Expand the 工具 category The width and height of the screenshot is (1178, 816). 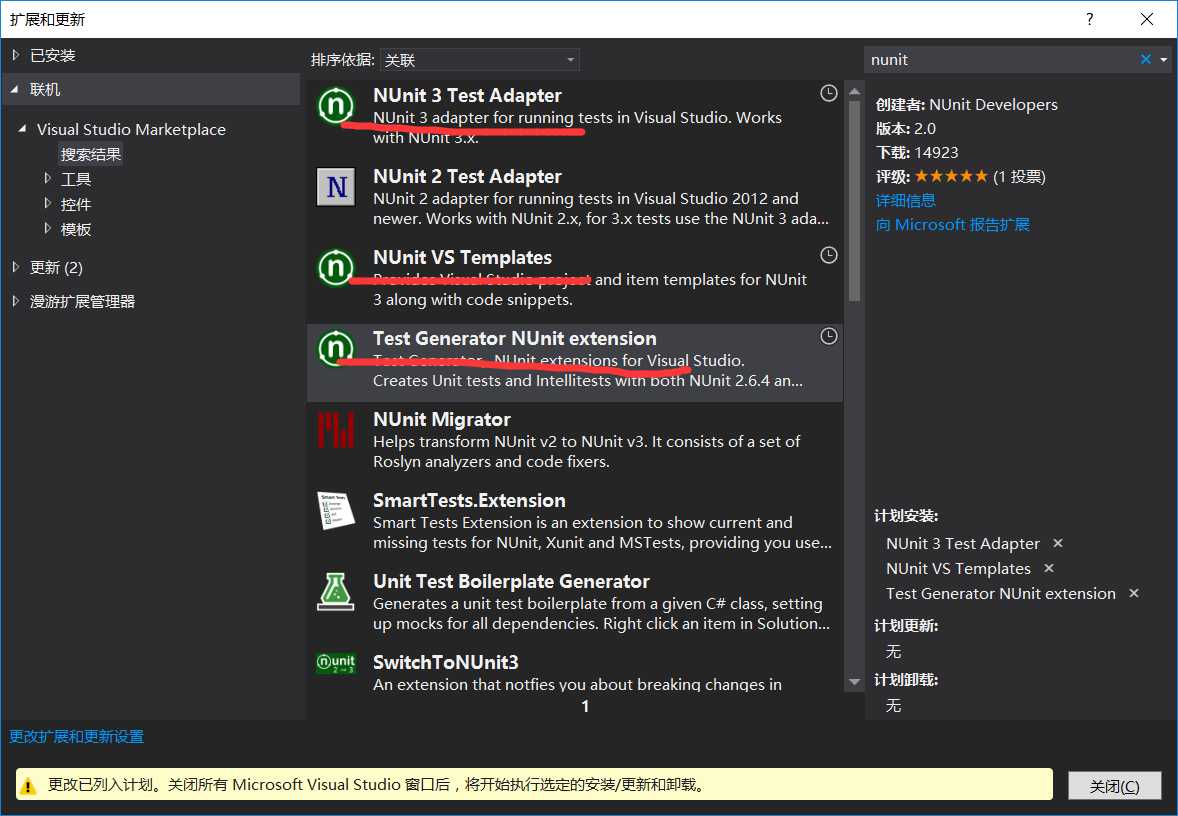pyautogui.click(x=47, y=179)
